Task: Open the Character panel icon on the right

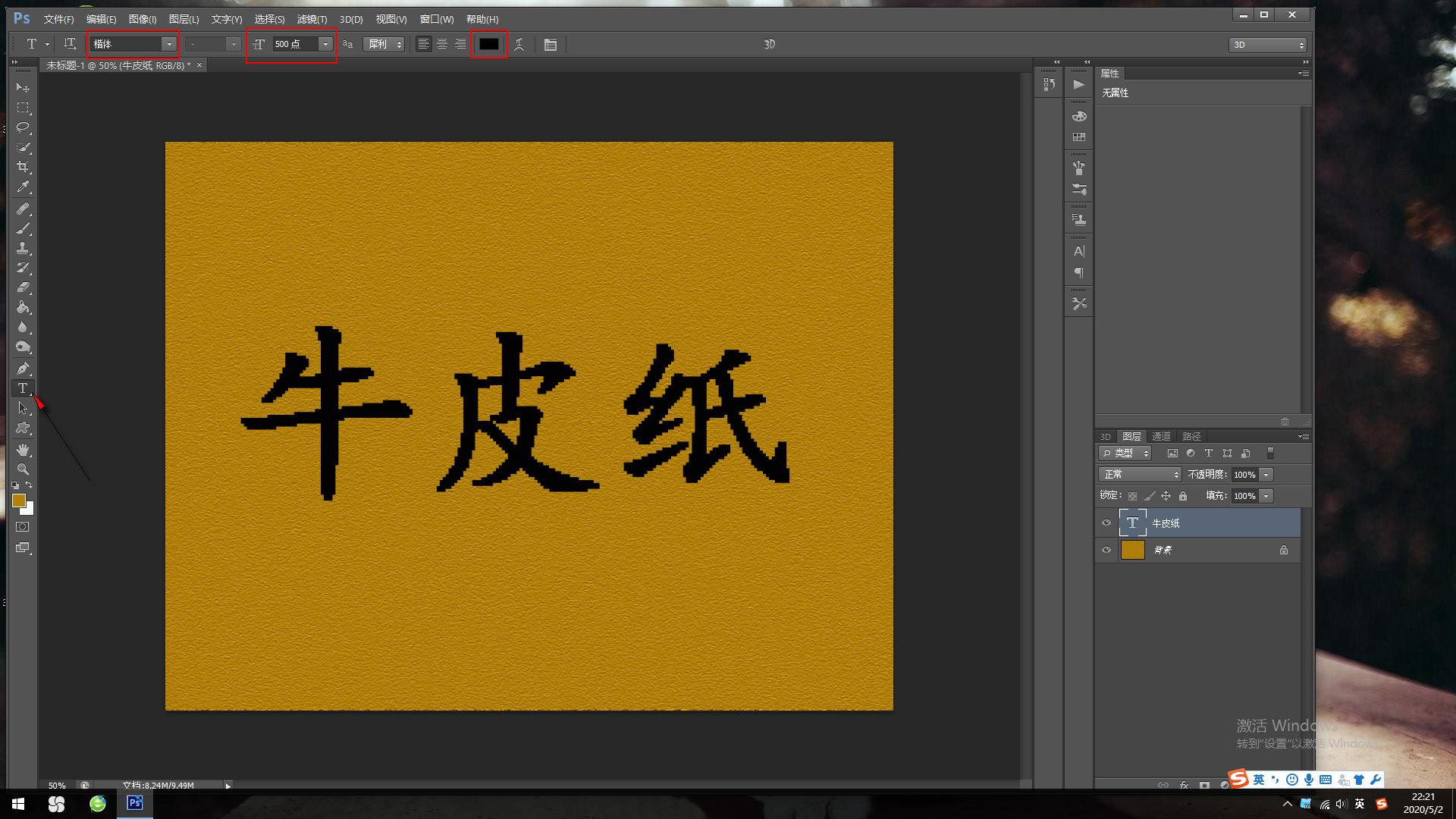Action: 1078,250
